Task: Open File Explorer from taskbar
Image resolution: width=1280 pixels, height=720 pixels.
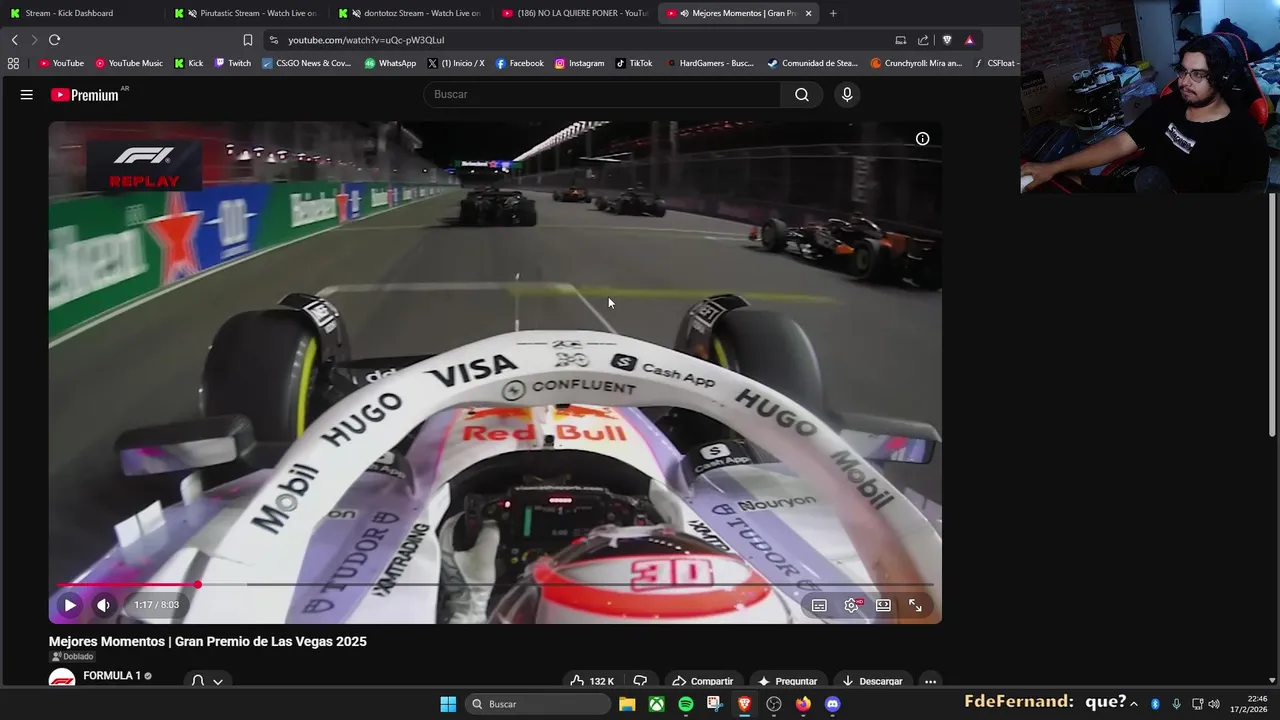Action: (x=627, y=704)
